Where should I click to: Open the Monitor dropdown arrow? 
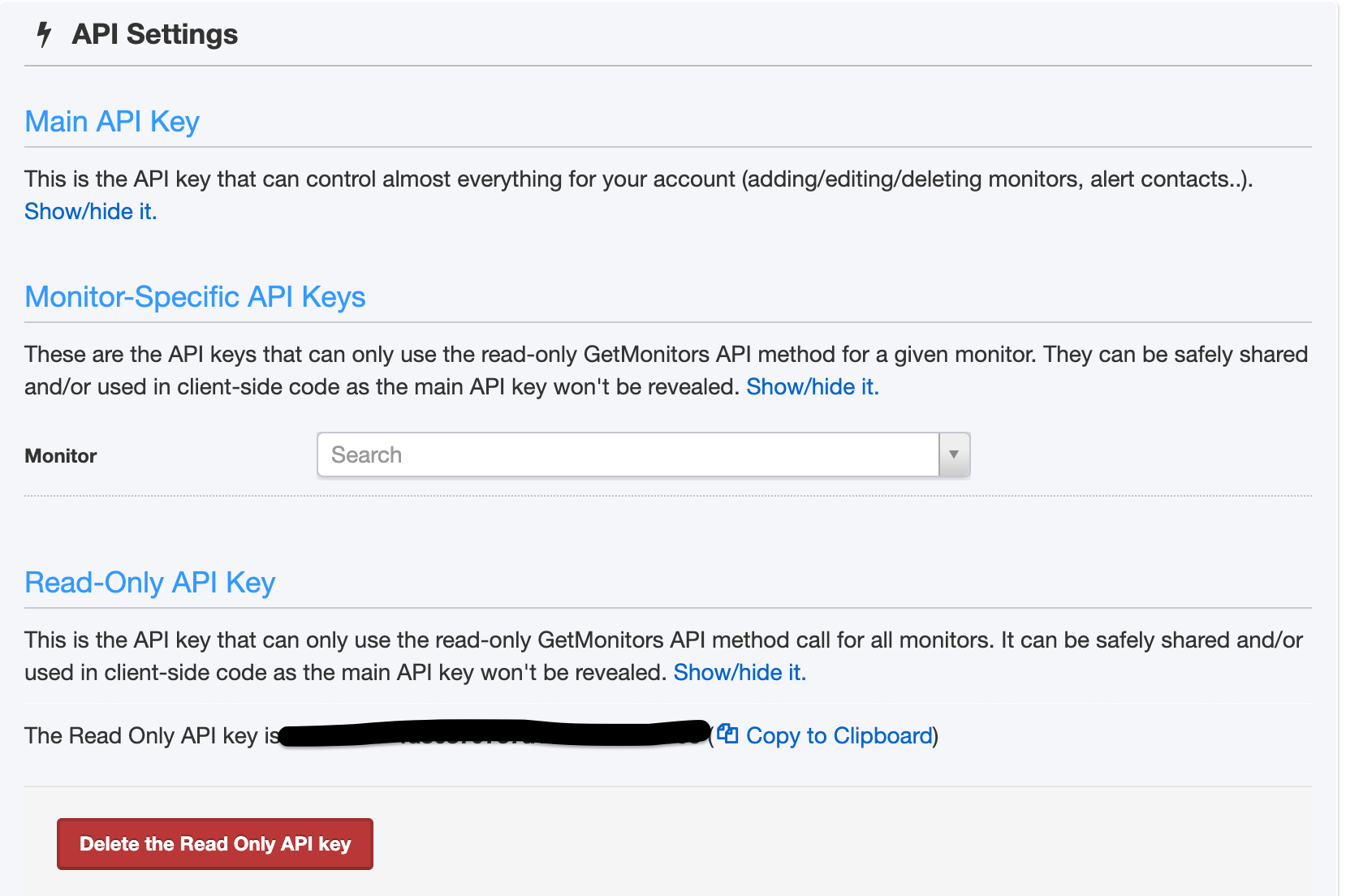pos(954,454)
